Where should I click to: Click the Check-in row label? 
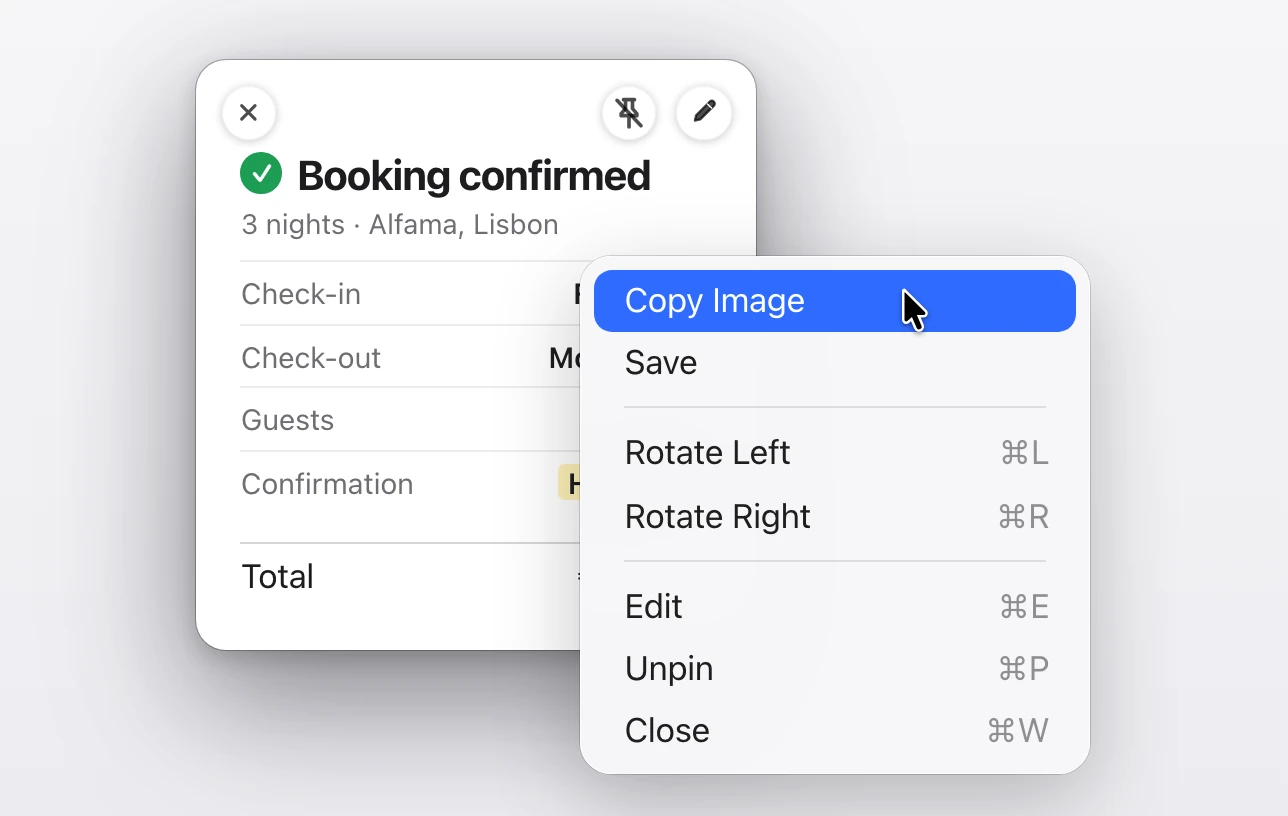[x=301, y=294]
